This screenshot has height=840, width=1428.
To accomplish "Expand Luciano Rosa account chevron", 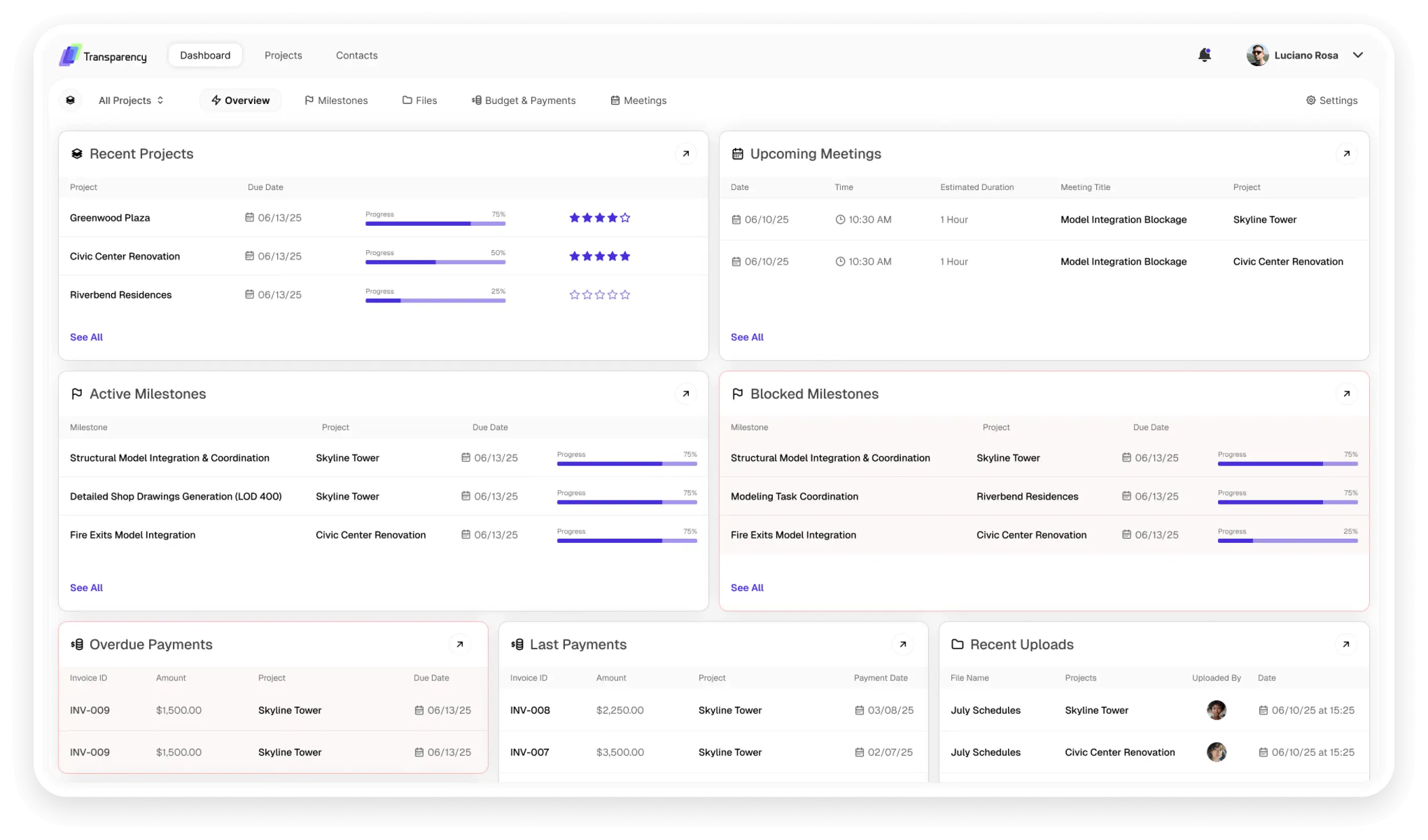I will (1358, 55).
